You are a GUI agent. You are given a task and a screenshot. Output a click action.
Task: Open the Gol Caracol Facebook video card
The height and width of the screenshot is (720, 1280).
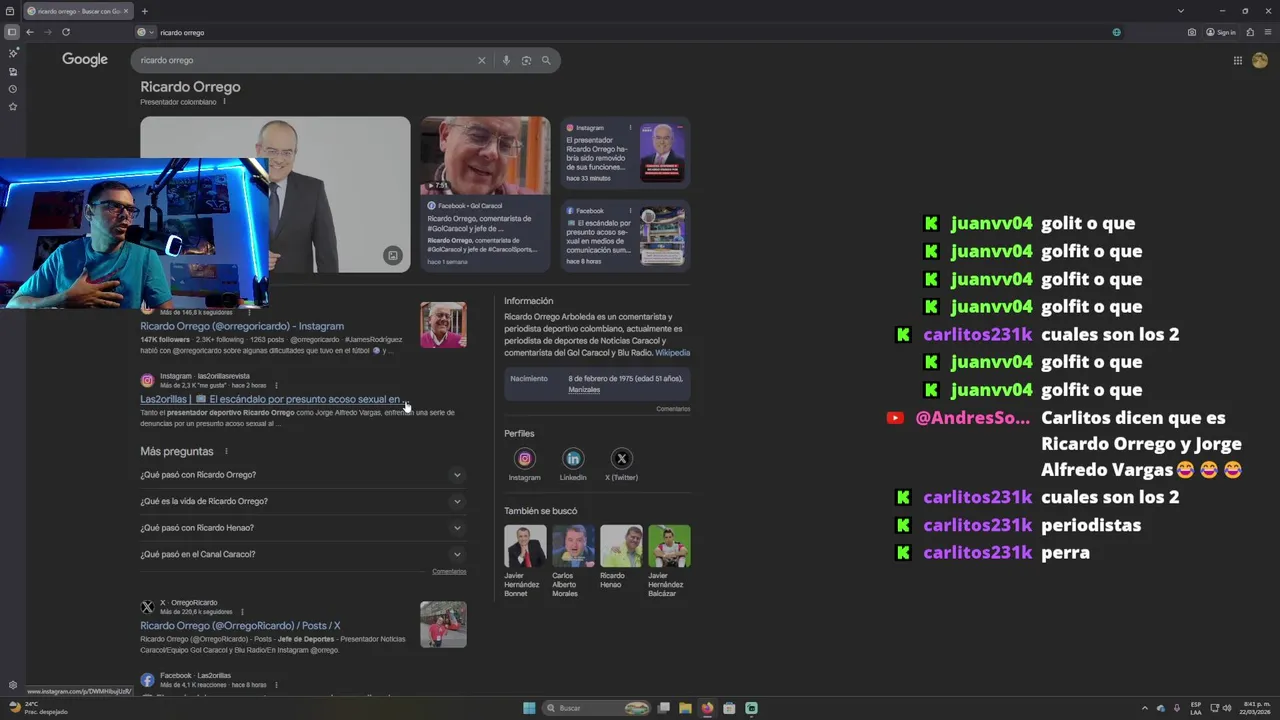(x=485, y=194)
